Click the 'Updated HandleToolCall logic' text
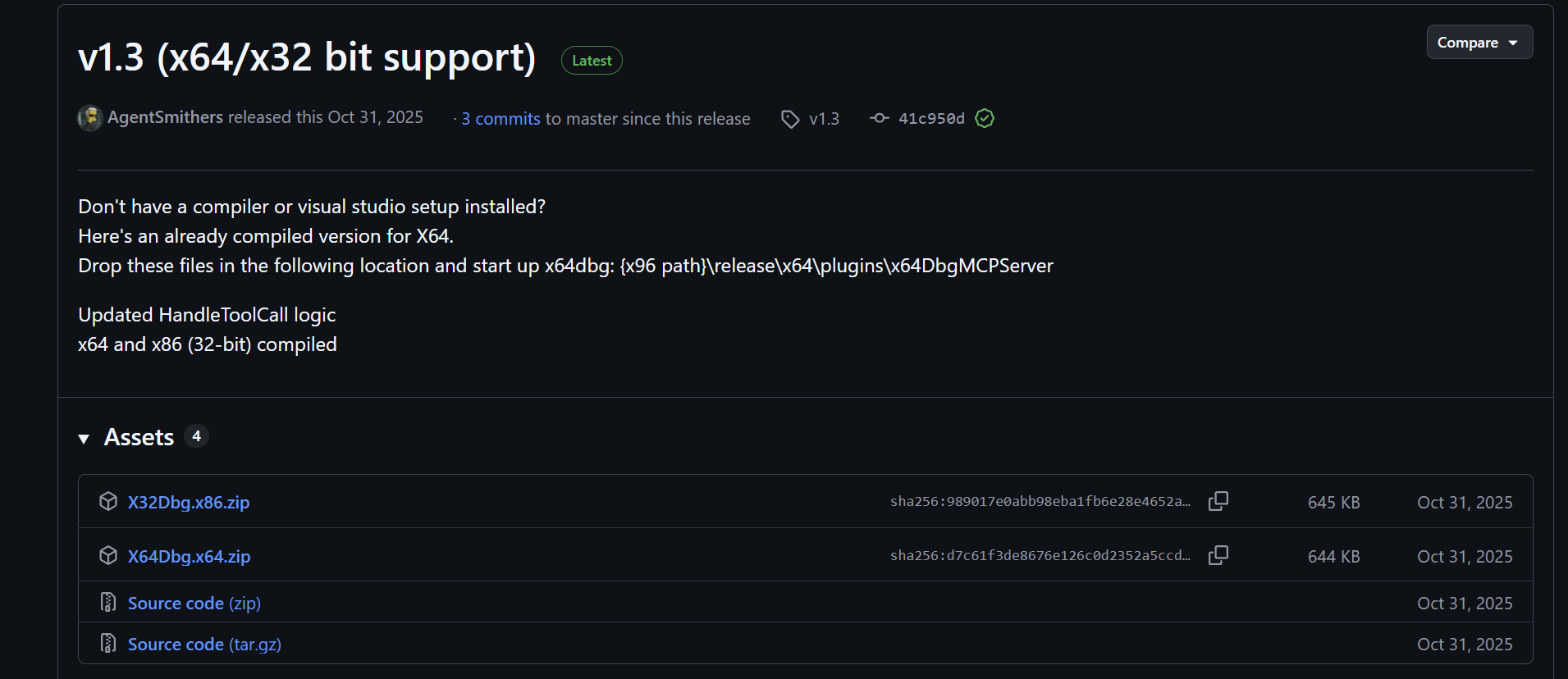This screenshot has width=1568, height=679. point(207,315)
